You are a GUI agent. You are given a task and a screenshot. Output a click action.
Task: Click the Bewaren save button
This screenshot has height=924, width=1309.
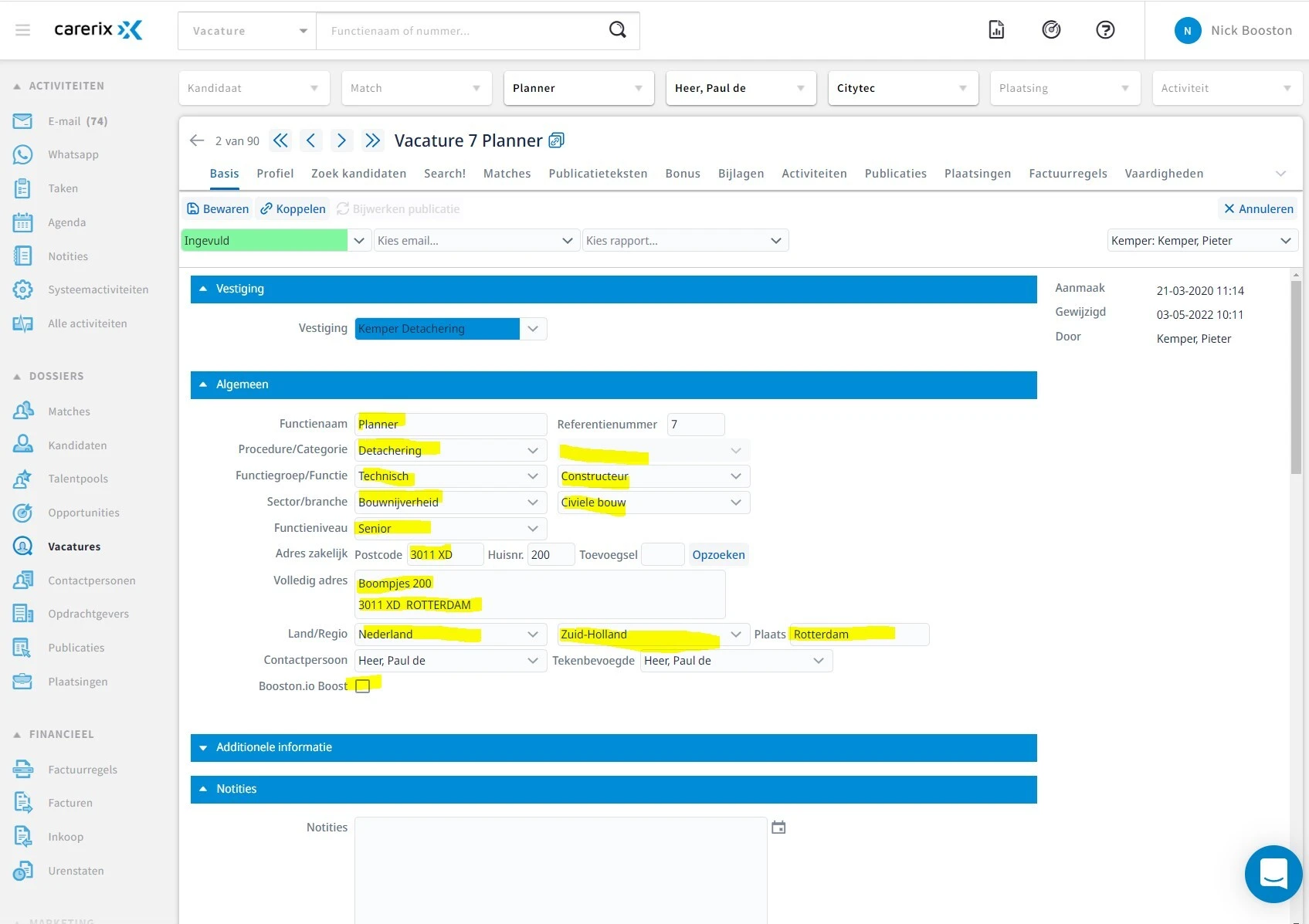pos(218,209)
